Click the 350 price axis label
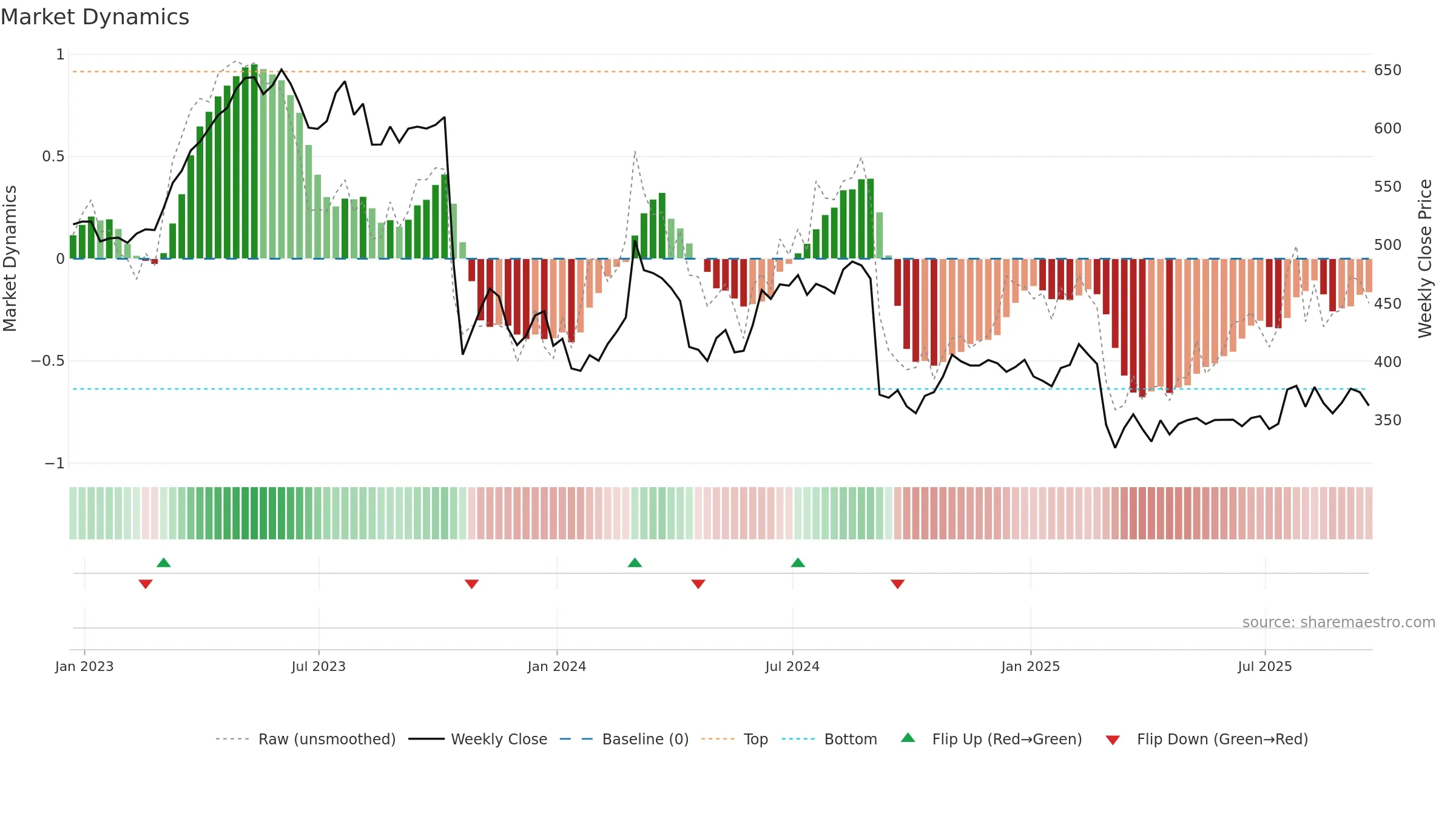This screenshot has width=1456, height=819. pos(1388,420)
